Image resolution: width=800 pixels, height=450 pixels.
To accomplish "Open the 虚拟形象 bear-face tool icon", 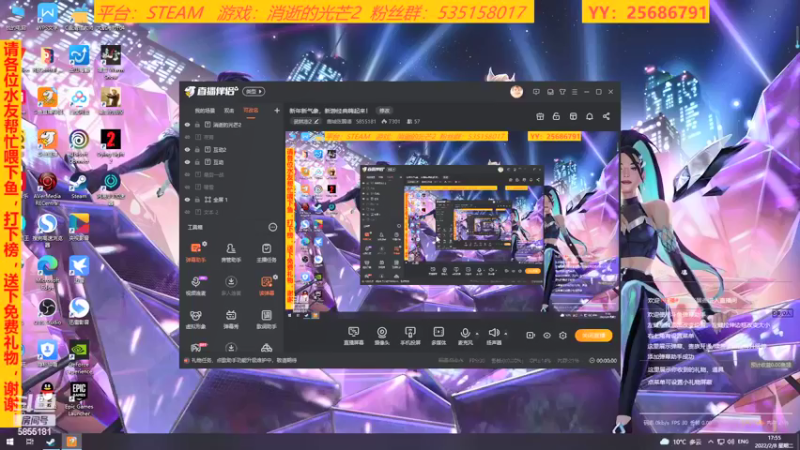I will [195, 319].
